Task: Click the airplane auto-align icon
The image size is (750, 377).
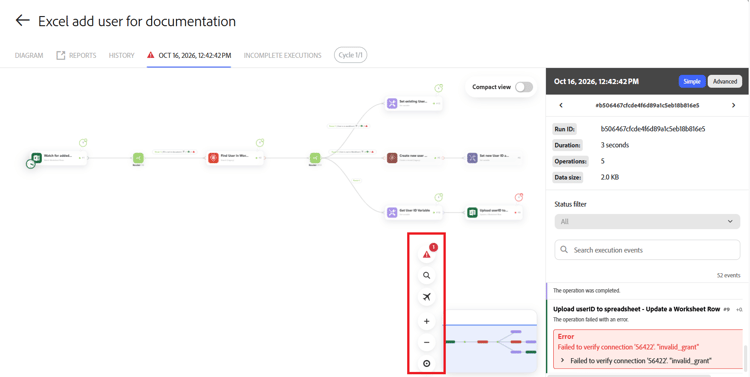Action: point(427,297)
